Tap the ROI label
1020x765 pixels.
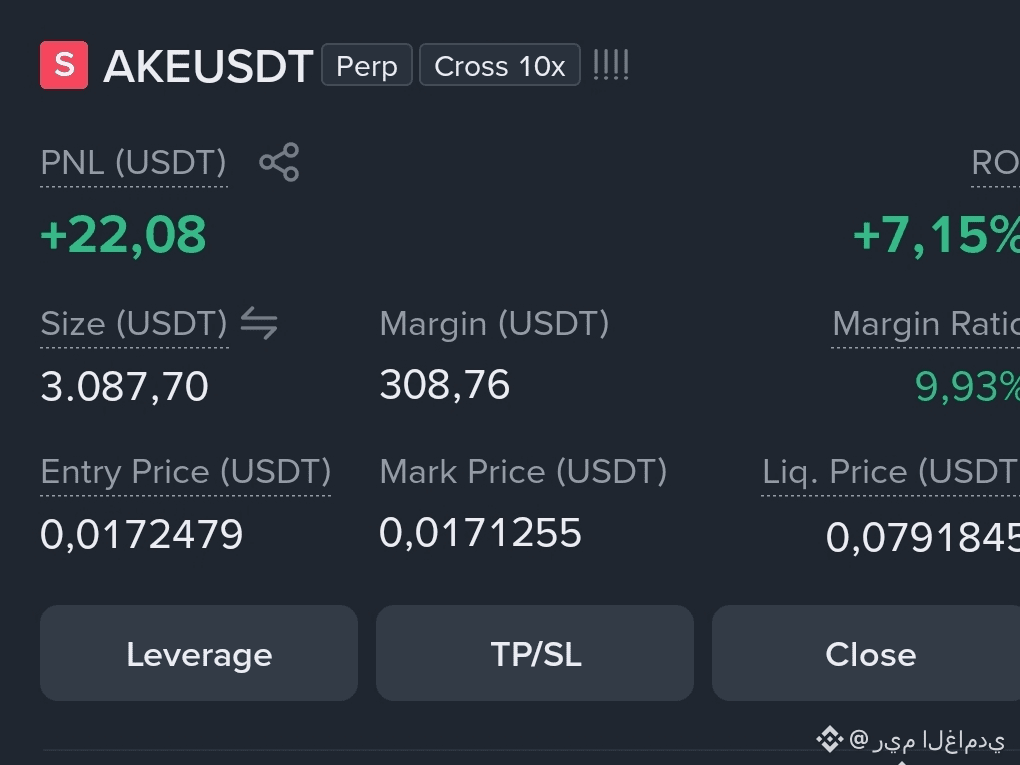(x=995, y=163)
